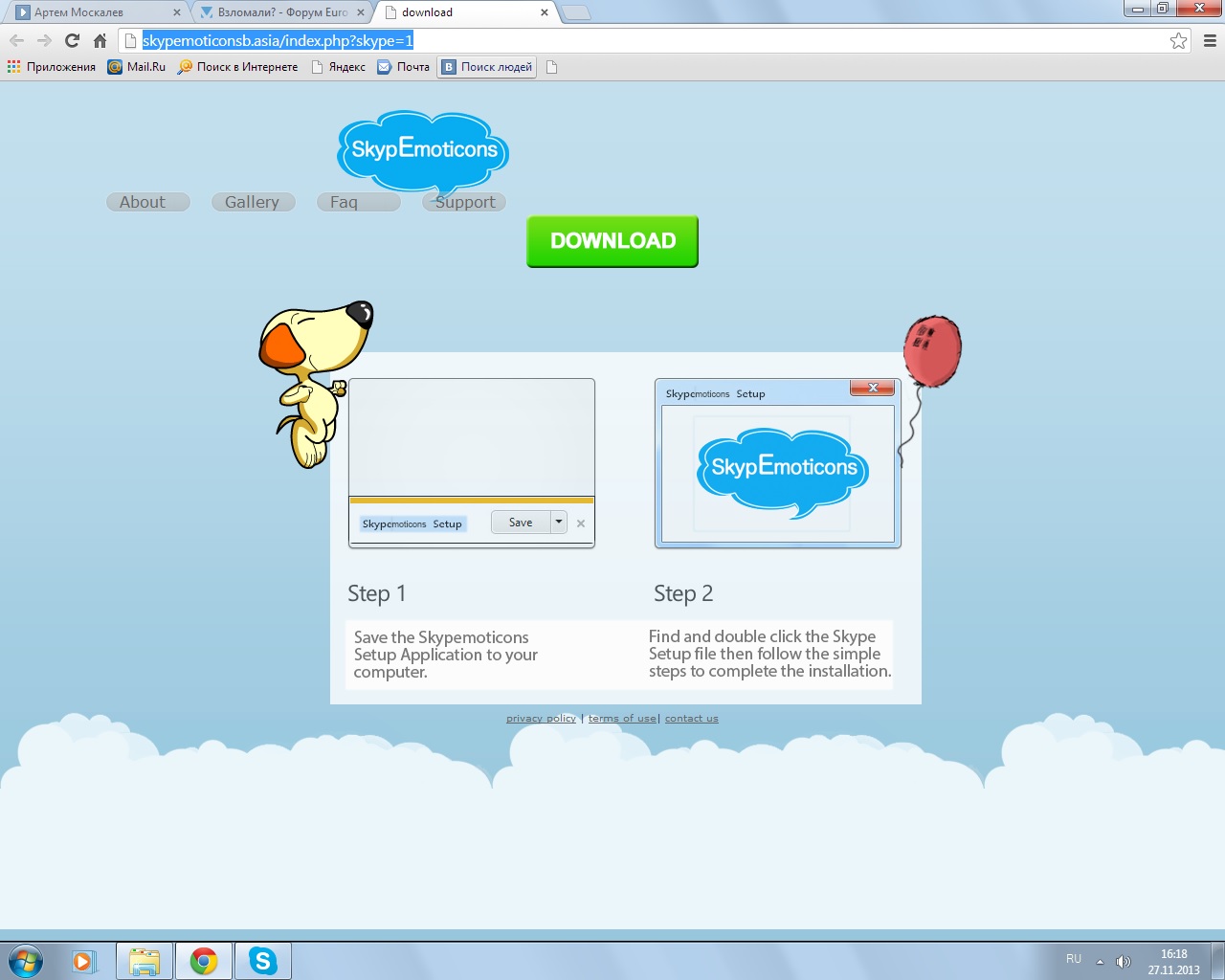1225x980 pixels.
Task: Click the red balloon illustration
Action: (932, 351)
